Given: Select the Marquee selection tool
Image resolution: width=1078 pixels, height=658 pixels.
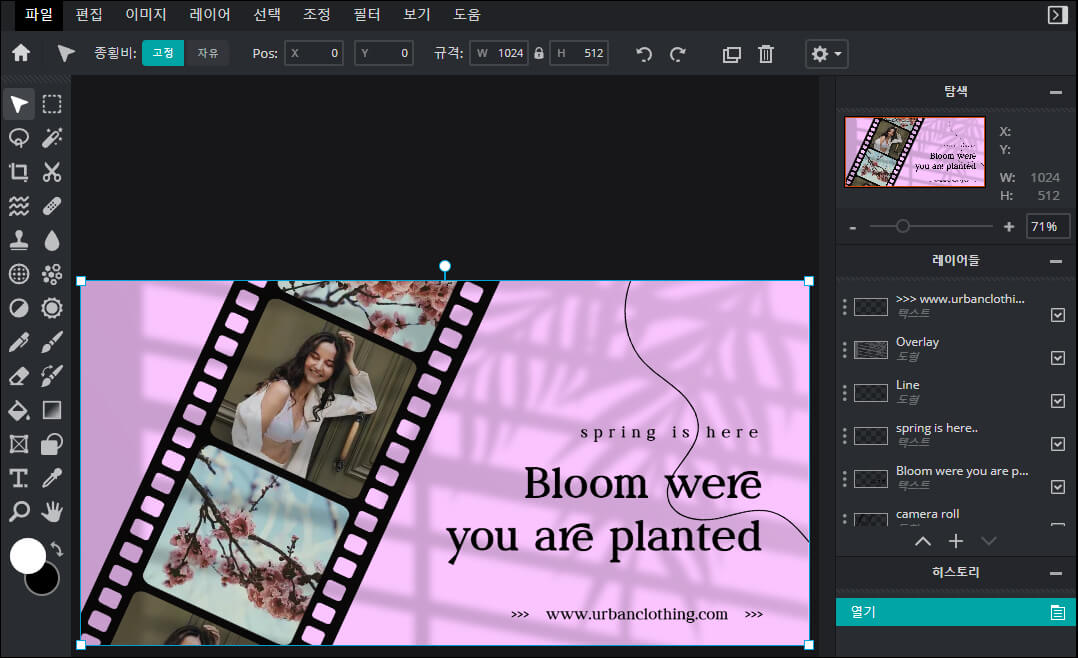Looking at the screenshot, I should click(x=52, y=105).
